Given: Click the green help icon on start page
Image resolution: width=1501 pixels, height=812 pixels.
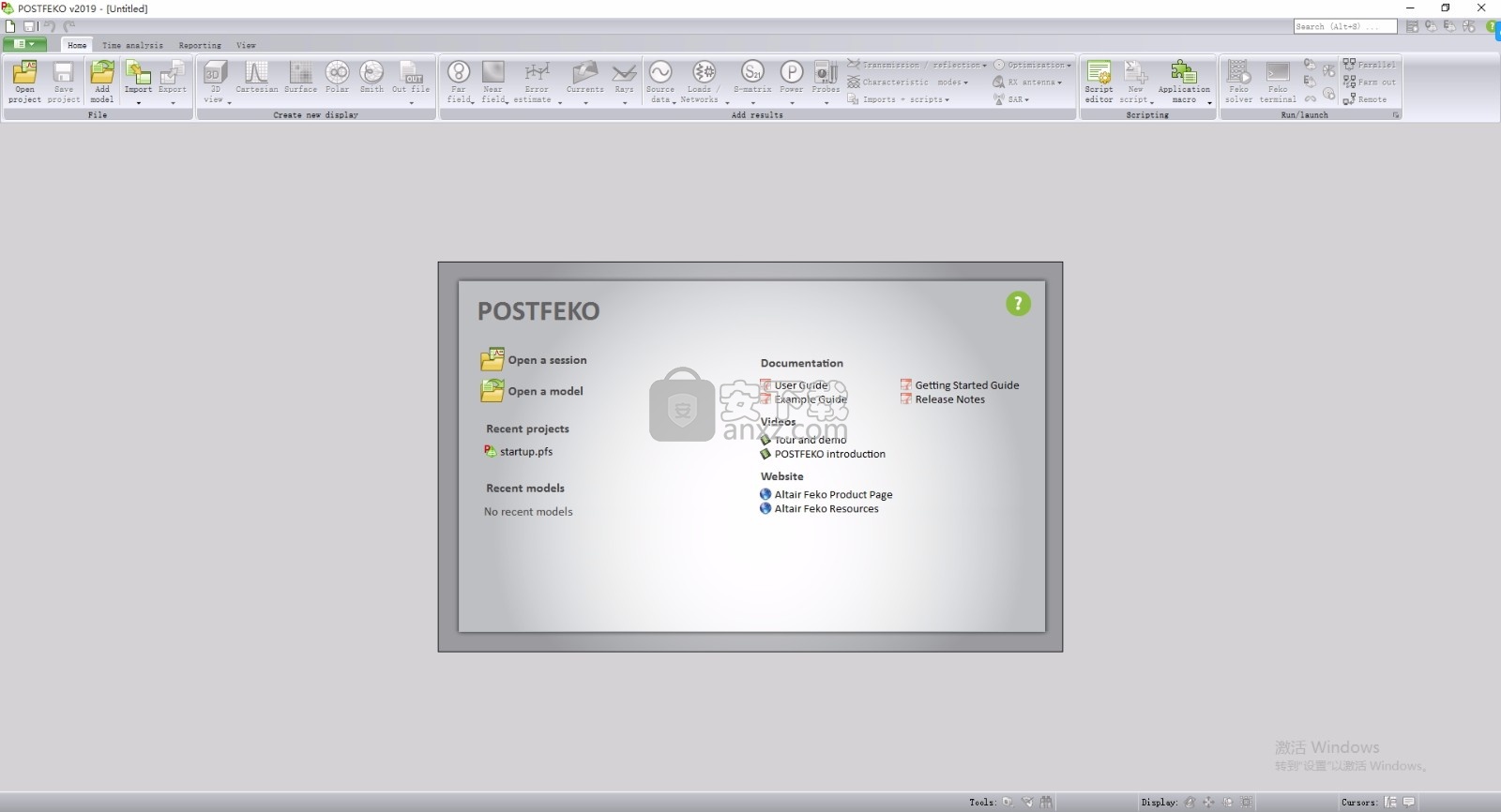Looking at the screenshot, I should tap(1018, 304).
